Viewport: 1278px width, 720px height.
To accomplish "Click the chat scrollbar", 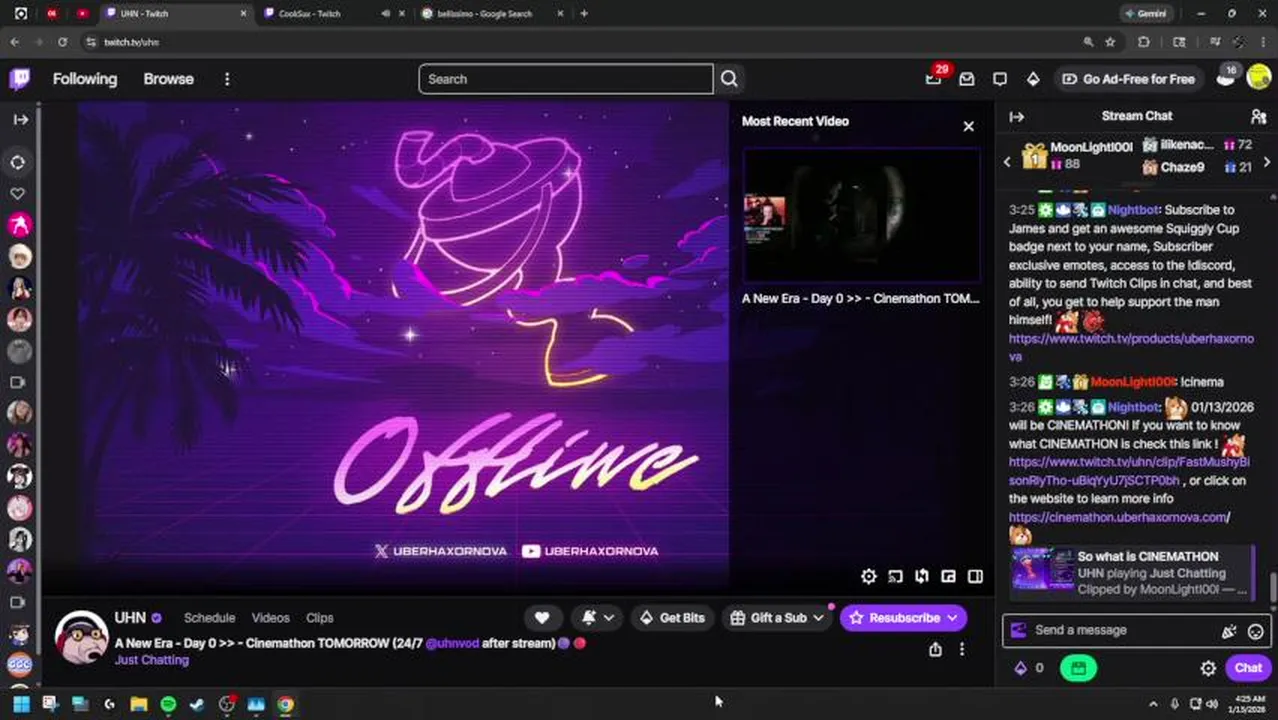I will coord(1272,588).
